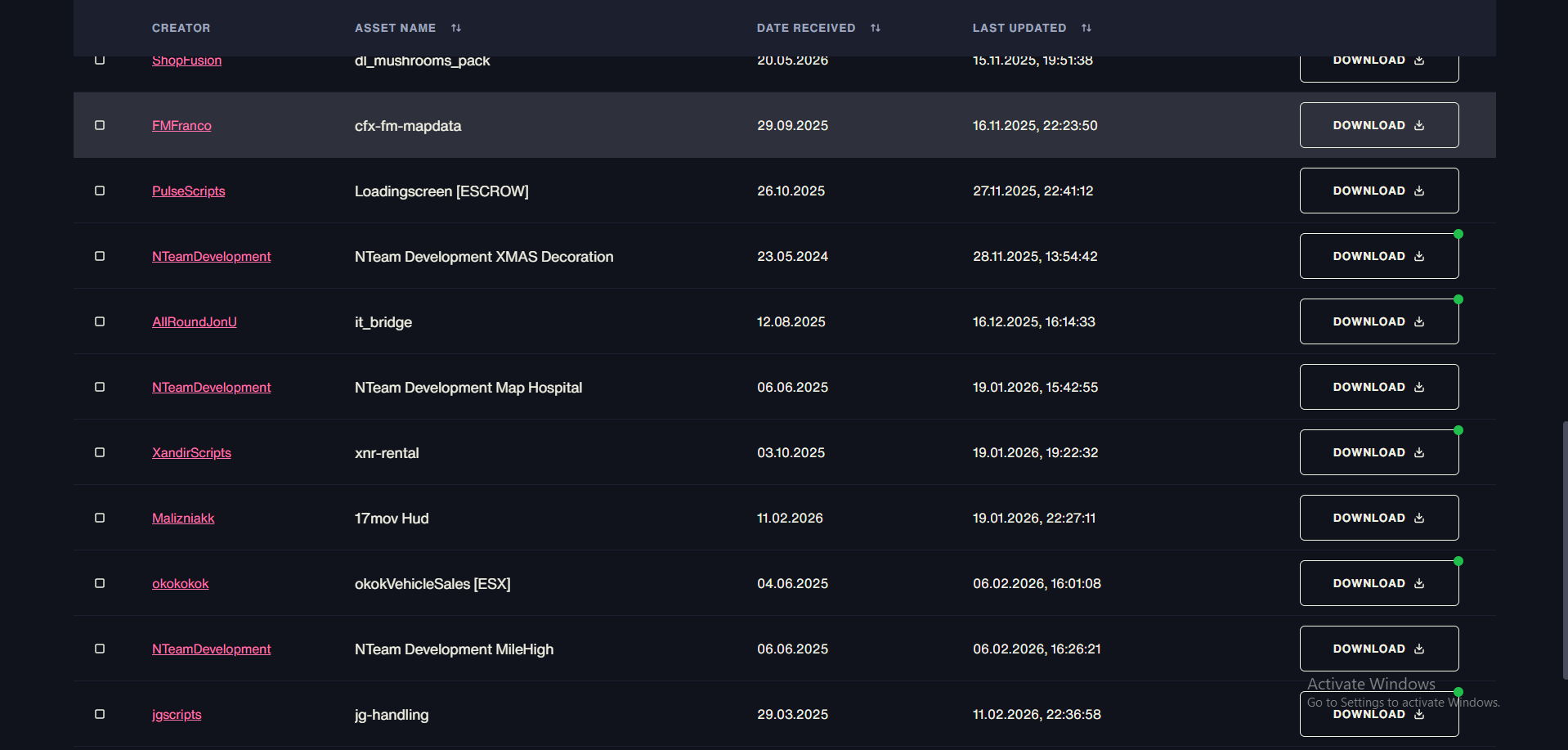Image resolution: width=1568 pixels, height=750 pixels.
Task: Click download icon for 17mov Hud
Action: click(1419, 518)
